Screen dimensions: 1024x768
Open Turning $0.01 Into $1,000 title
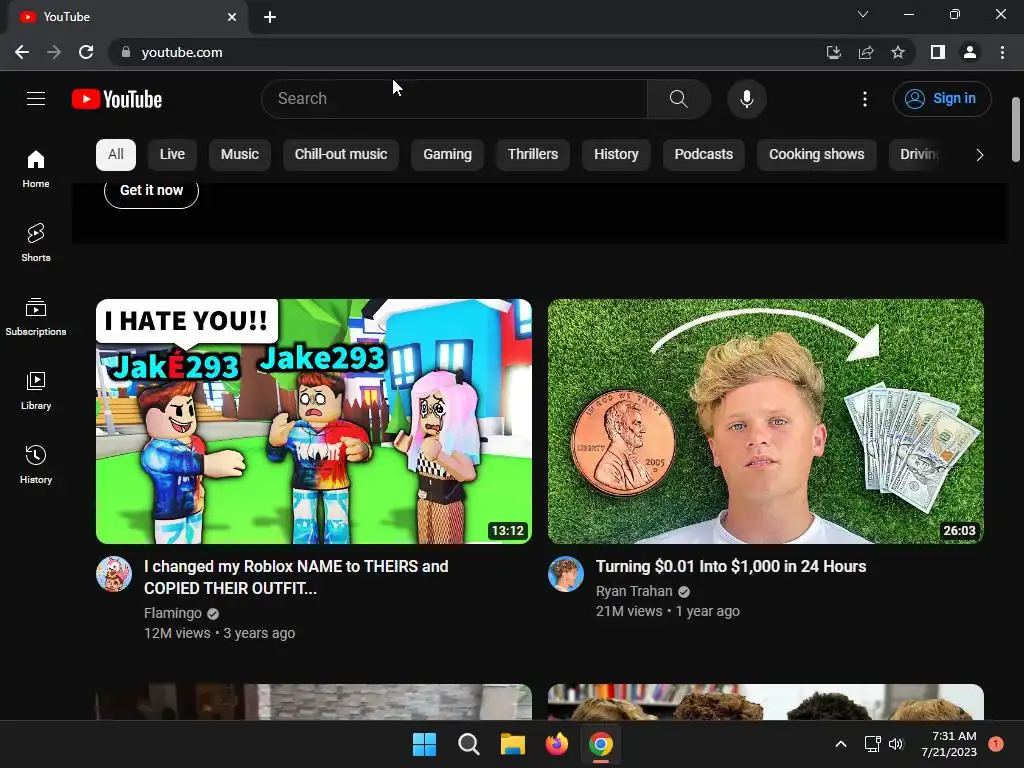pos(731,566)
